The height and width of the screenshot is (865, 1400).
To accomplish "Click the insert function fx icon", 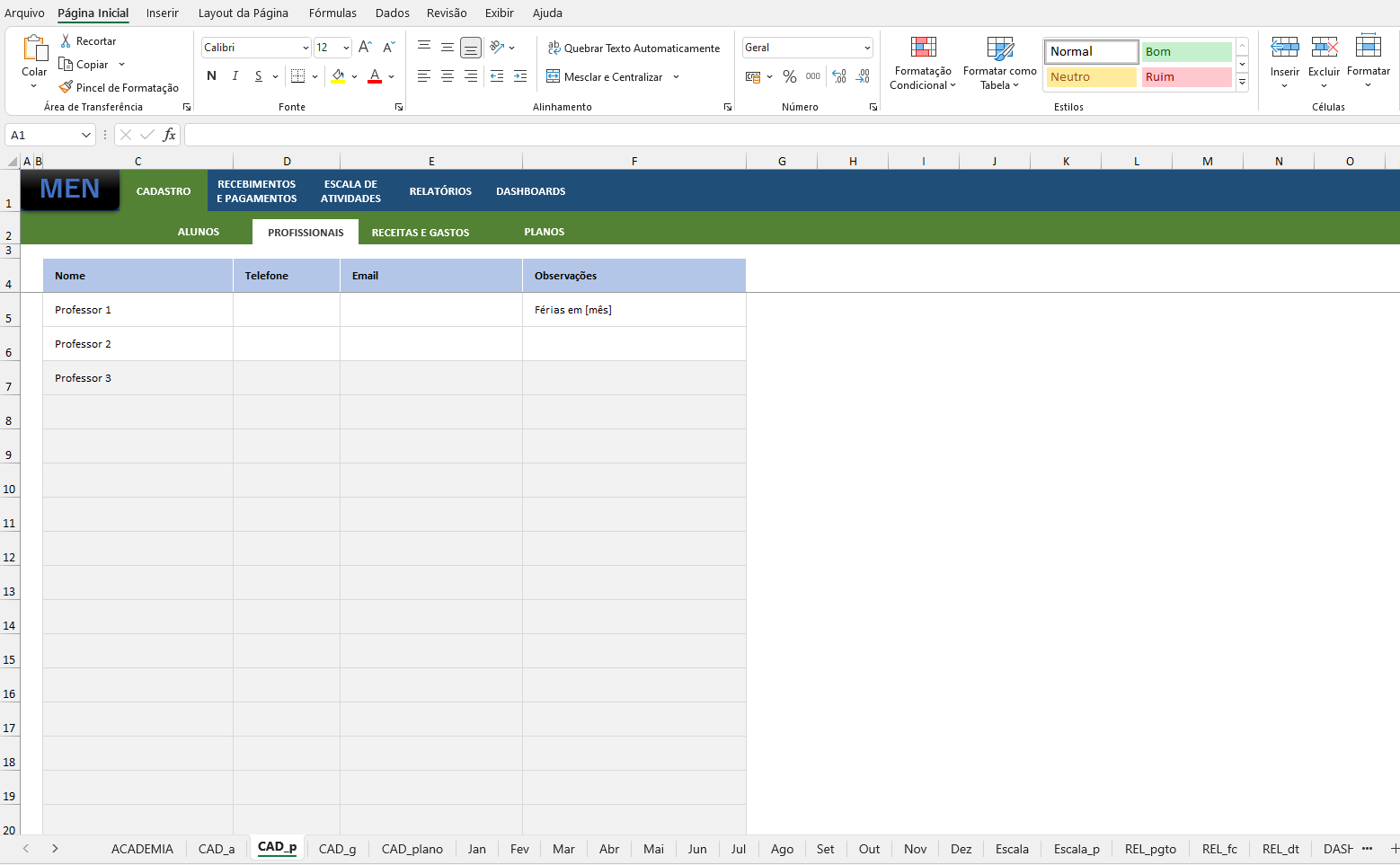I will (x=169, y=135).
